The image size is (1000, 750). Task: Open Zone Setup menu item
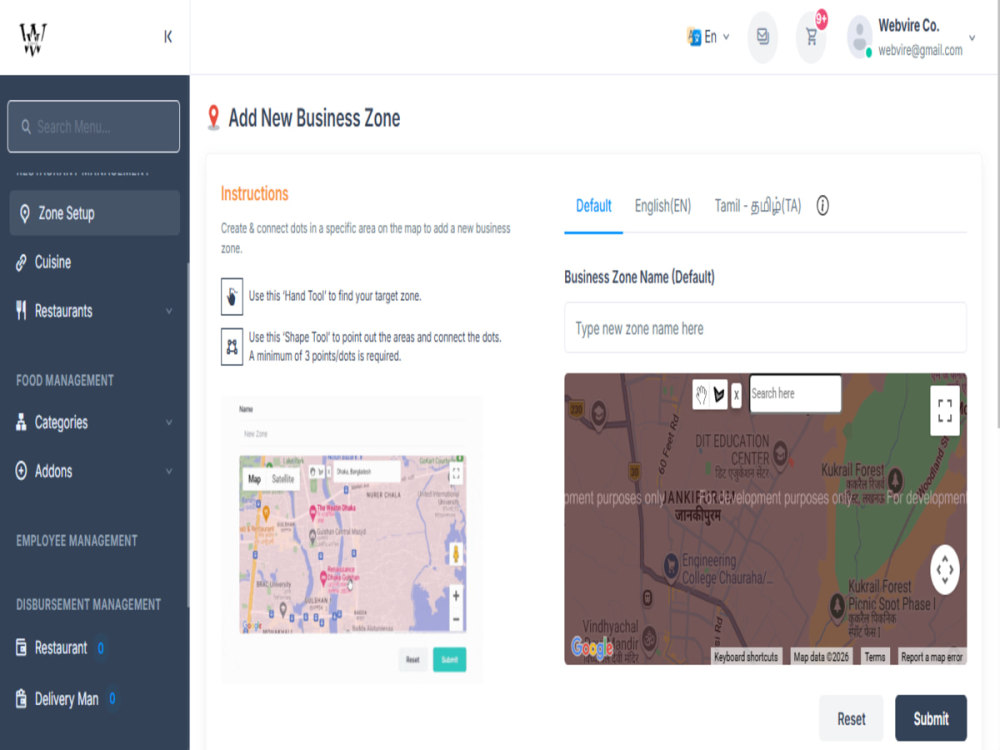94,213
